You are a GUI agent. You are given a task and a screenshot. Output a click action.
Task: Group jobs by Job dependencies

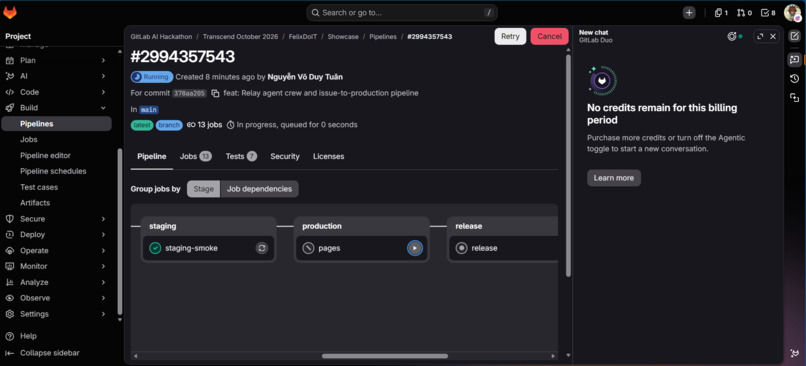click(259, 189)
